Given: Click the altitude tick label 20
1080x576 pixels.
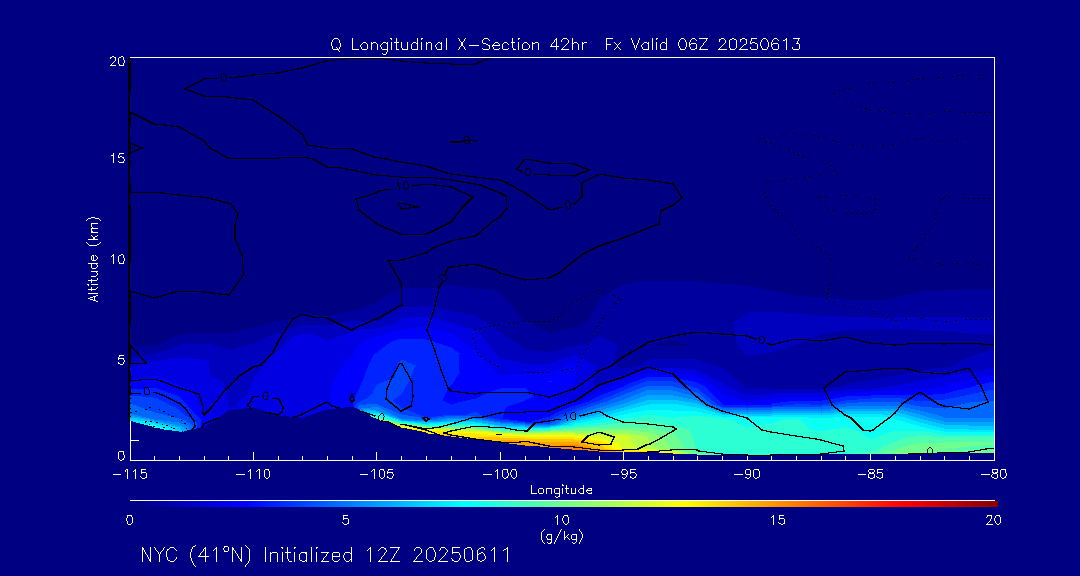Looking at the screenshot, I should pos(118,61).
